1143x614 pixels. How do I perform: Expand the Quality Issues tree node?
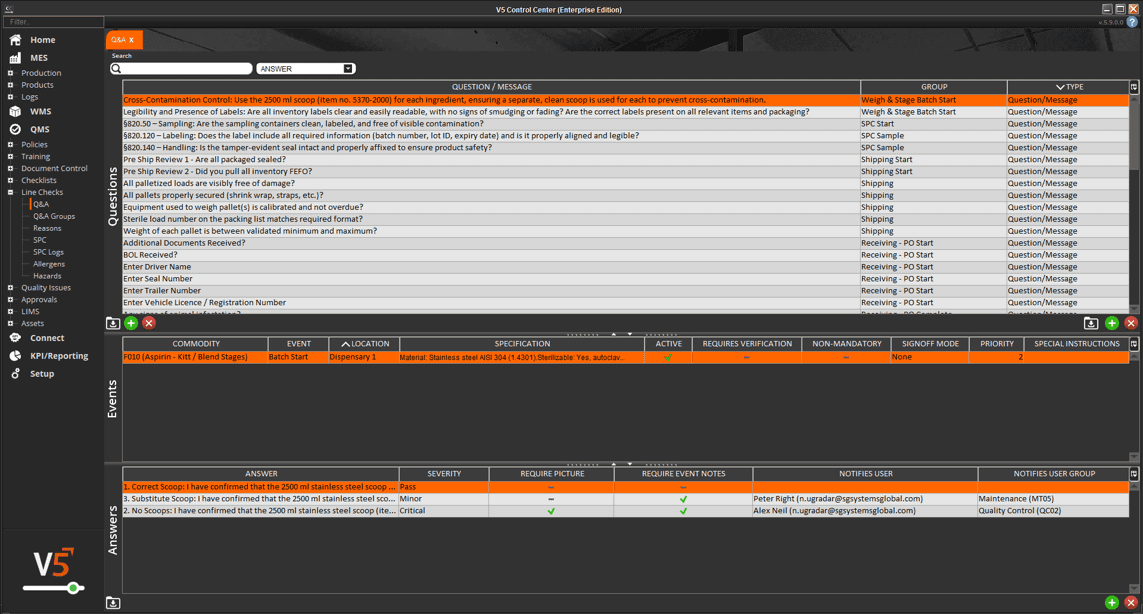[10, 287]
